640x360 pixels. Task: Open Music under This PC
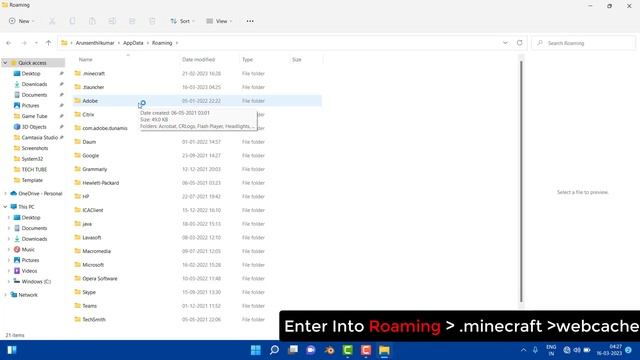click(28, 249)
